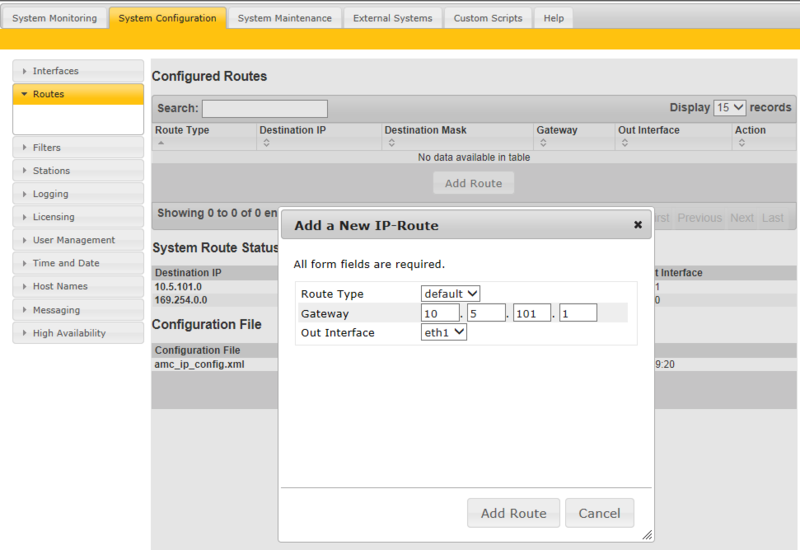Click sort icon under Gateway column
The width and height of the screenshot is (800, 550).
(x=543, y=143)
